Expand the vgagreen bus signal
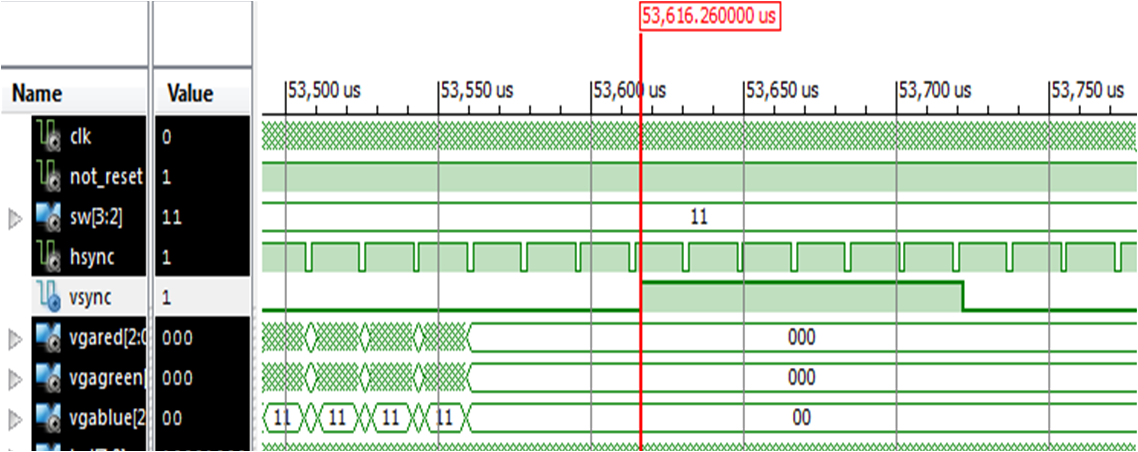Viewport: 1138px width, 452px height. [13, 378]
